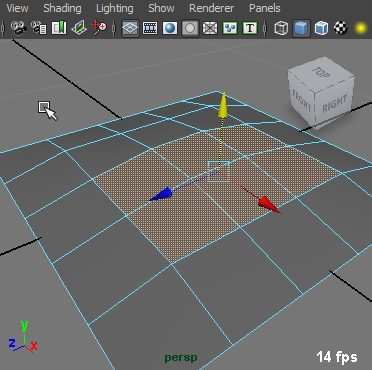Open the Image Plane icon
This screenshot has height=370, width=372.
coord(79,28)
